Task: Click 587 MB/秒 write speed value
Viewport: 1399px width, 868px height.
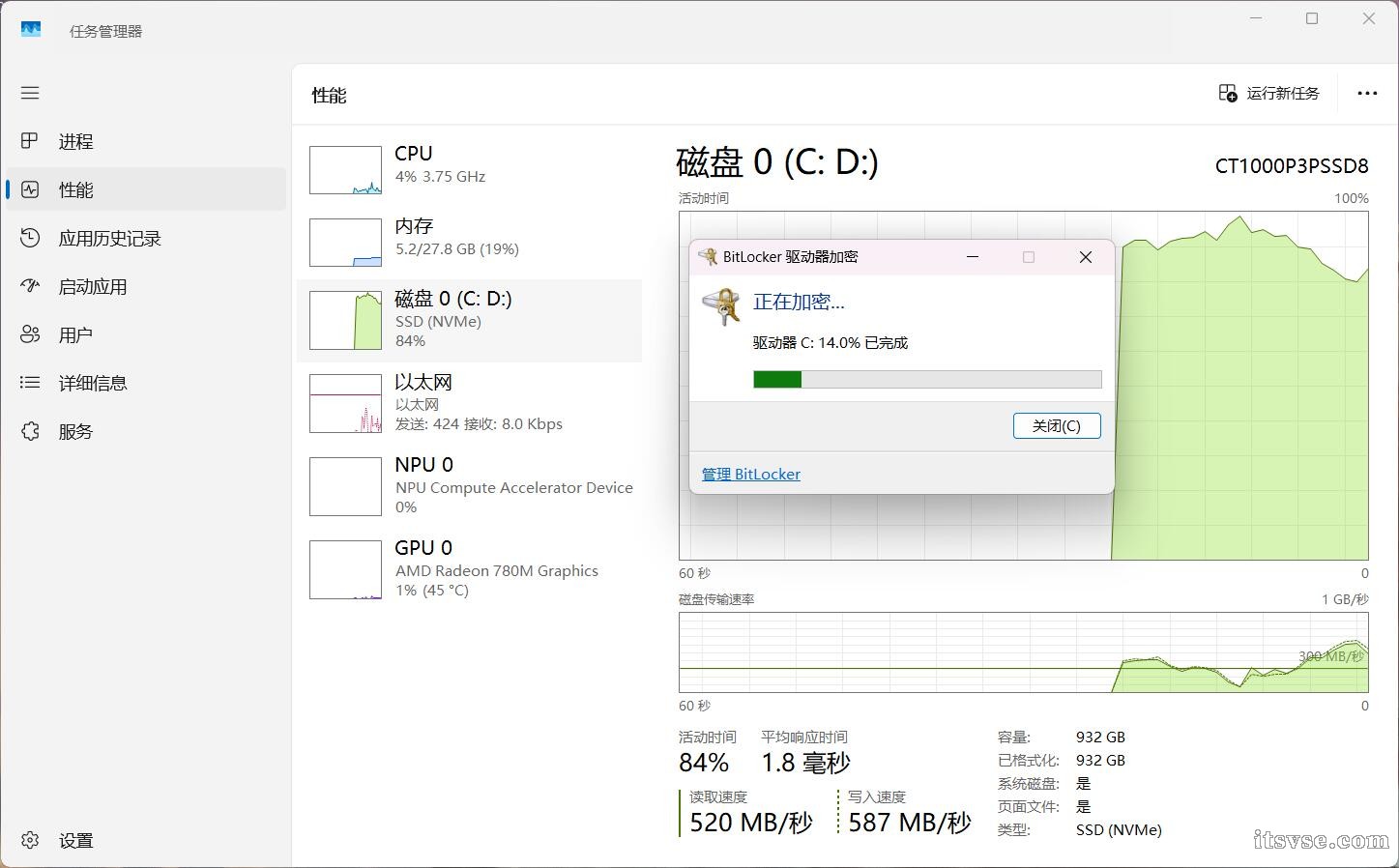Action: tap(910, 823)
